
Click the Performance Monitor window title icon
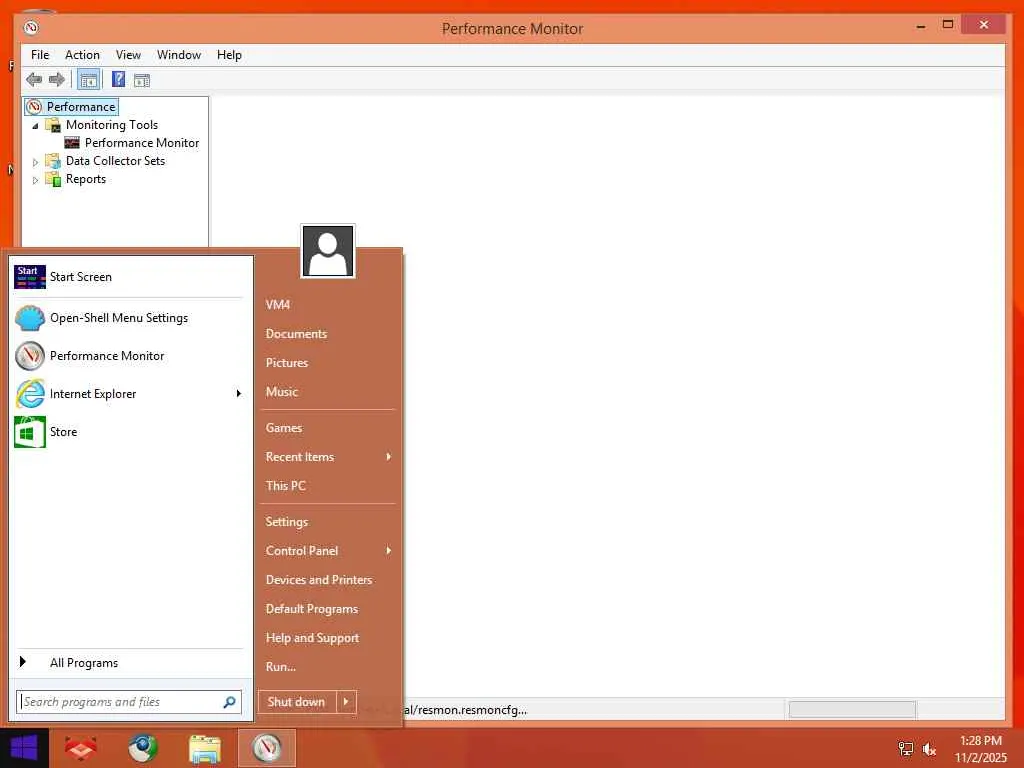point(31,27)
